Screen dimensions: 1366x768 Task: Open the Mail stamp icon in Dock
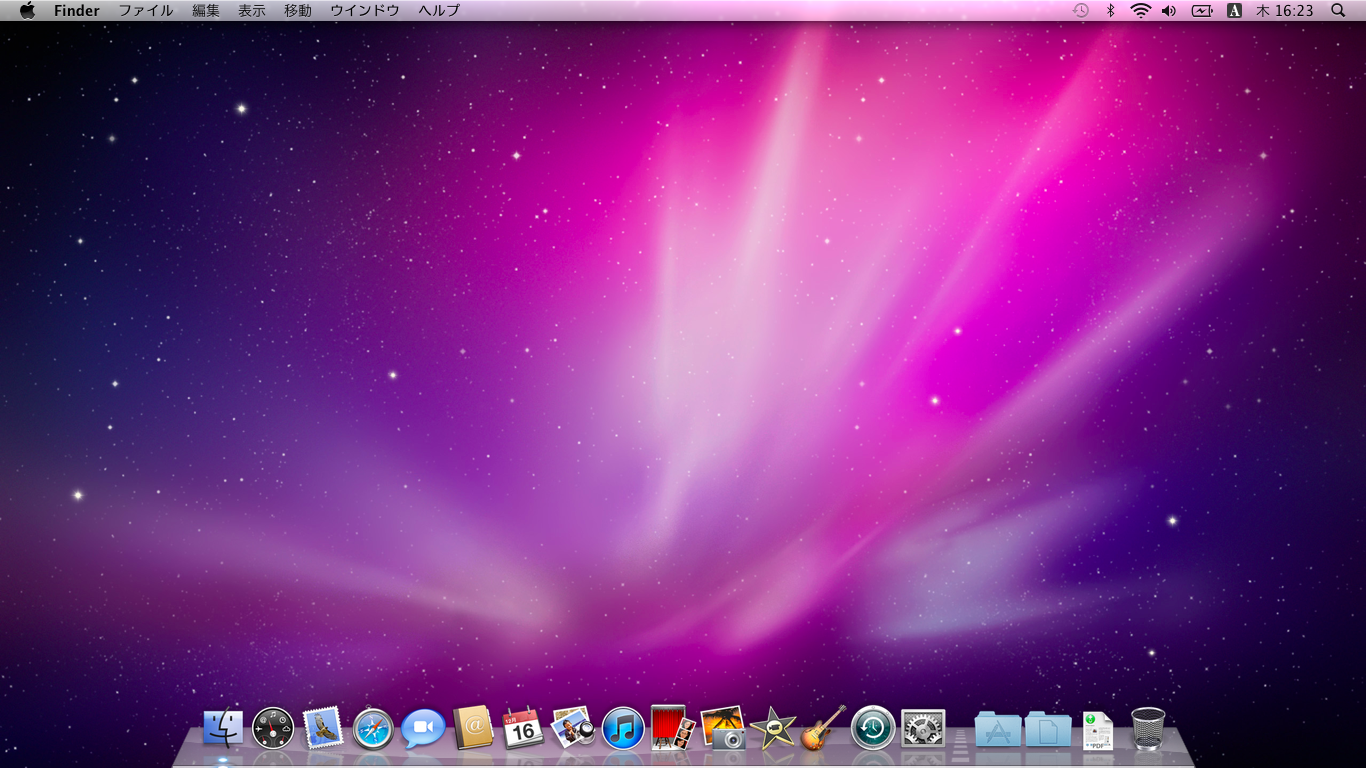(323, 728)
